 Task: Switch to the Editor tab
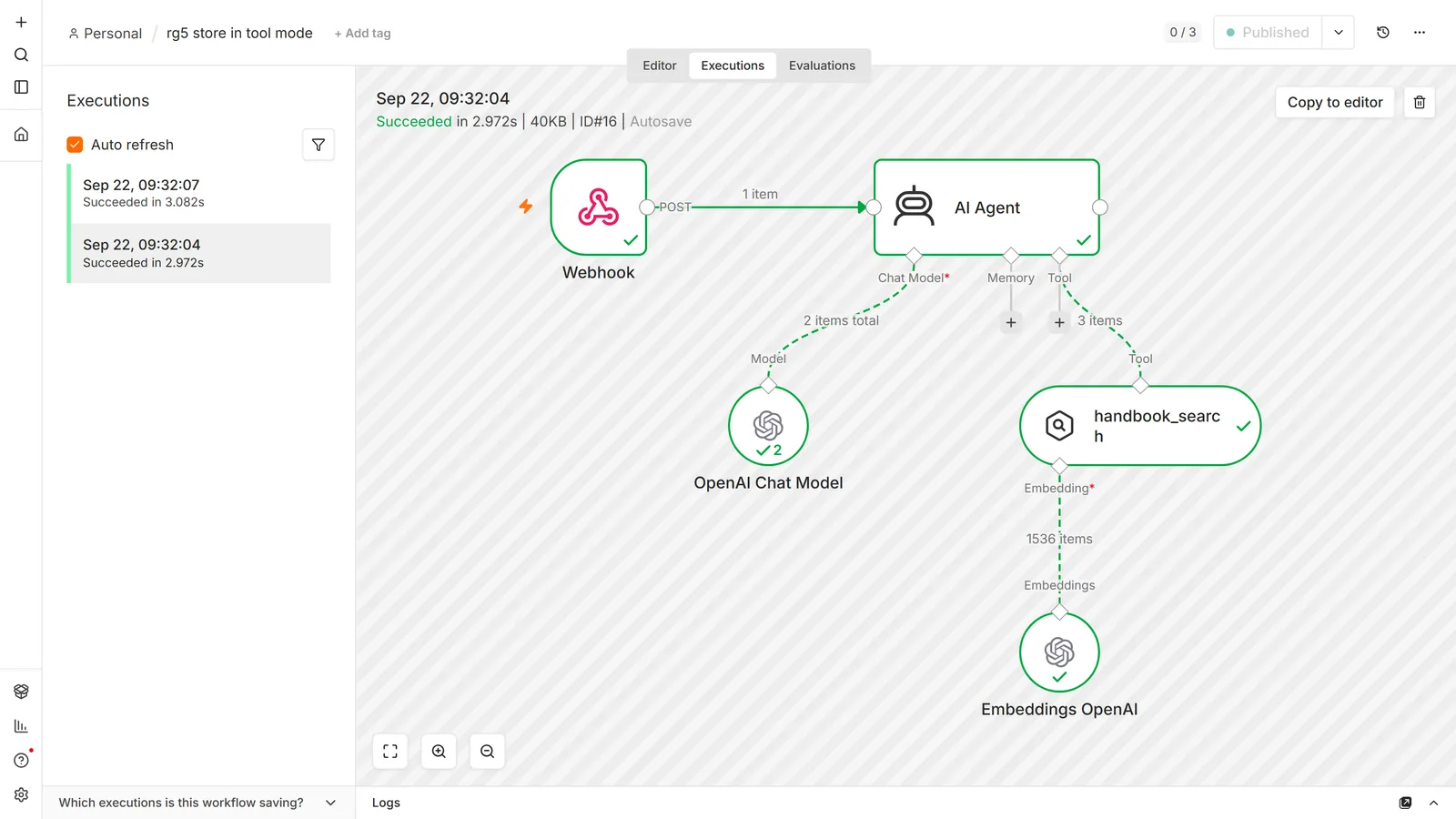point(660,66)
